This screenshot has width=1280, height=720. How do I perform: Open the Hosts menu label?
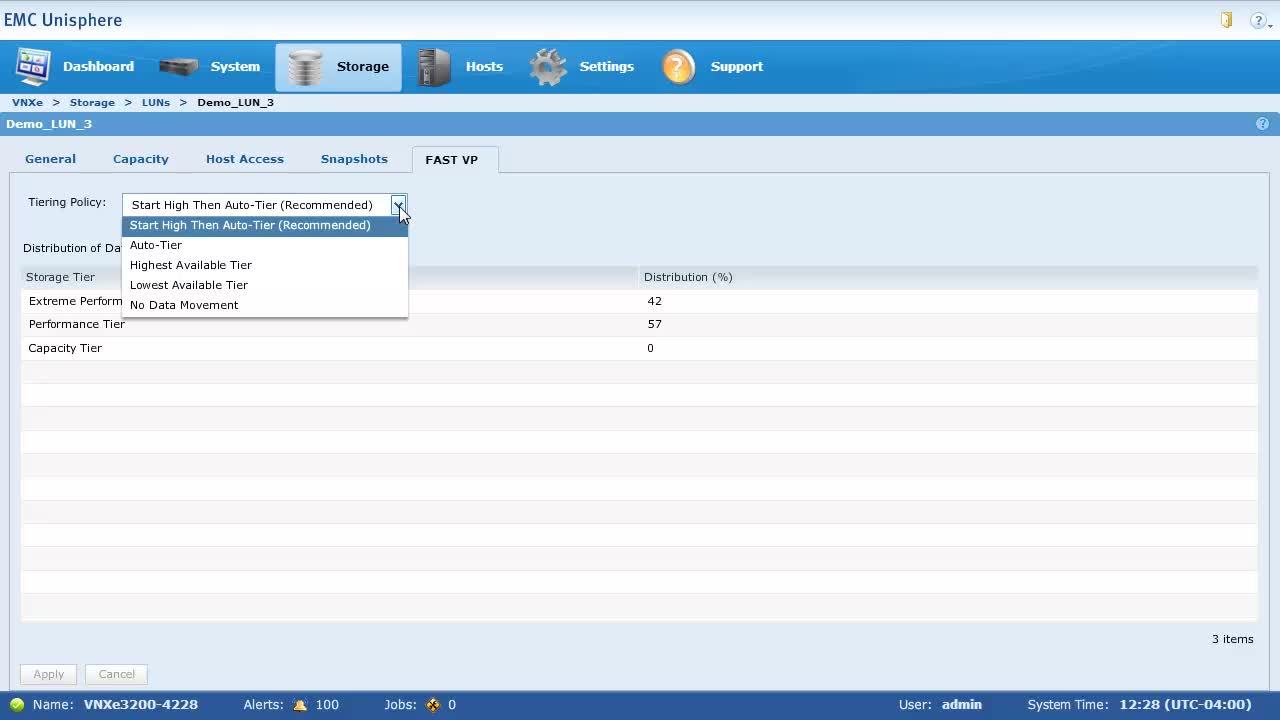coord(484,67)
